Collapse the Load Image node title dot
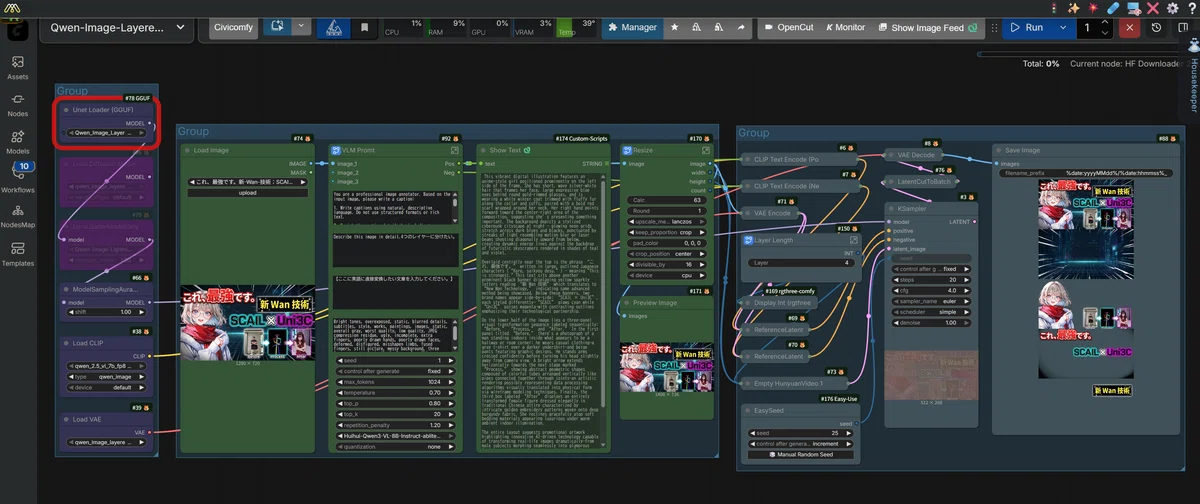 pos(189,150)
